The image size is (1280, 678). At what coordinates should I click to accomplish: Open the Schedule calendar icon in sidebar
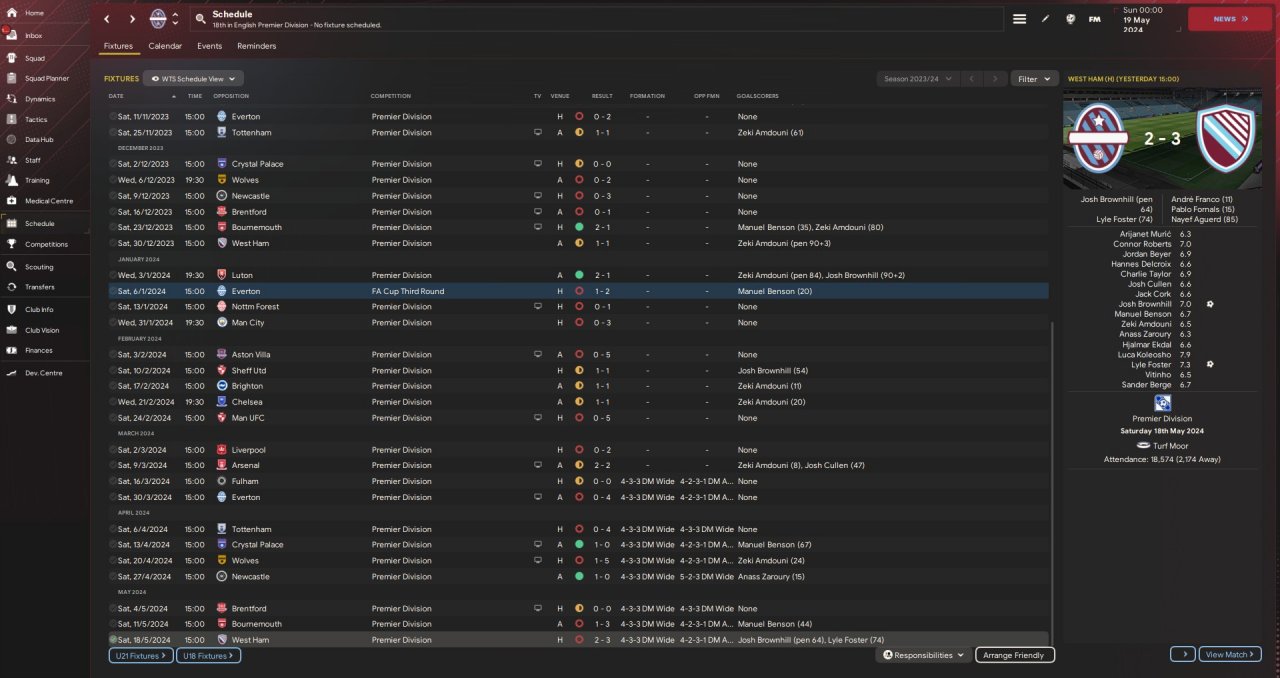pos(12,224)
